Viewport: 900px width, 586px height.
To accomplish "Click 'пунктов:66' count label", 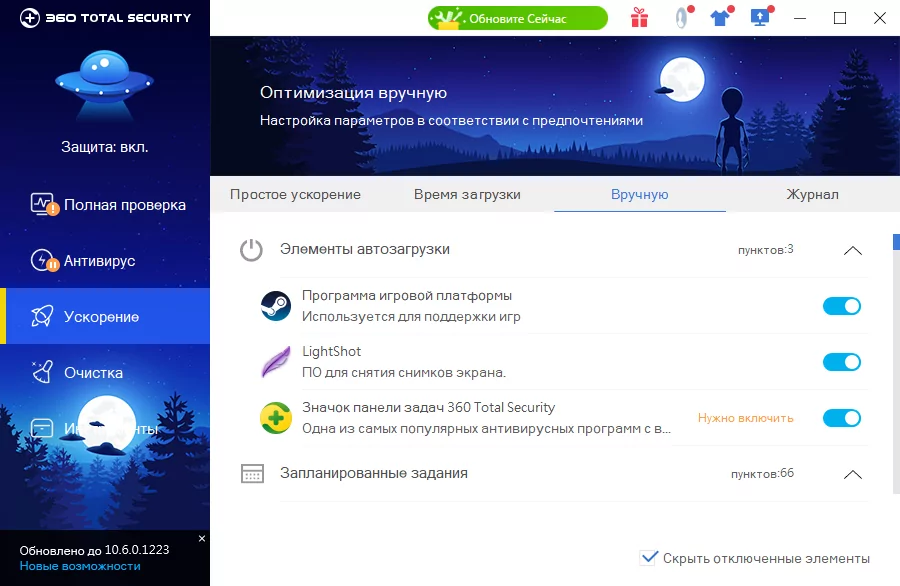I will pyautogui.click(x=762, y=474).
